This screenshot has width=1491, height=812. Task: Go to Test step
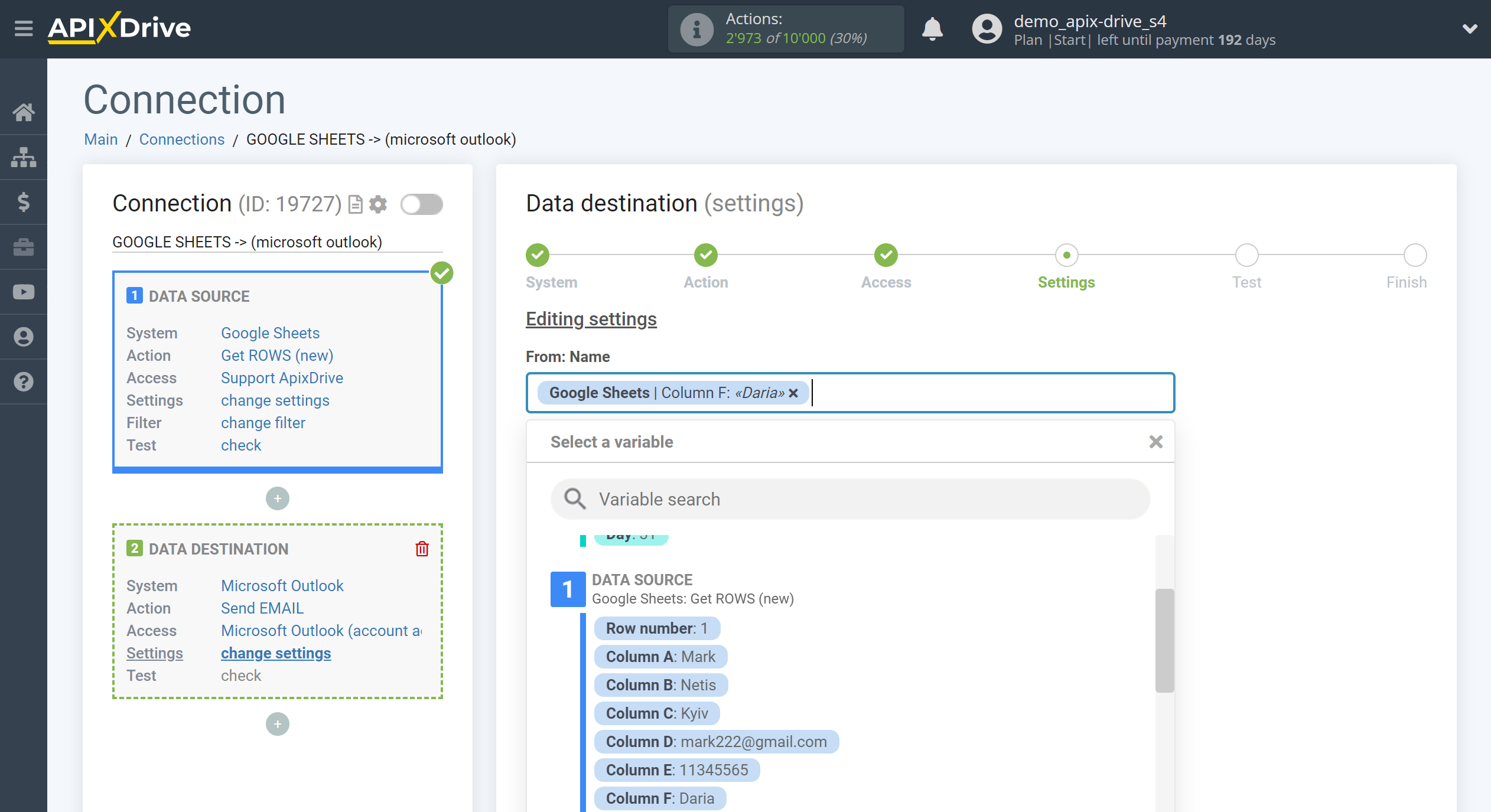[1246, 255]
